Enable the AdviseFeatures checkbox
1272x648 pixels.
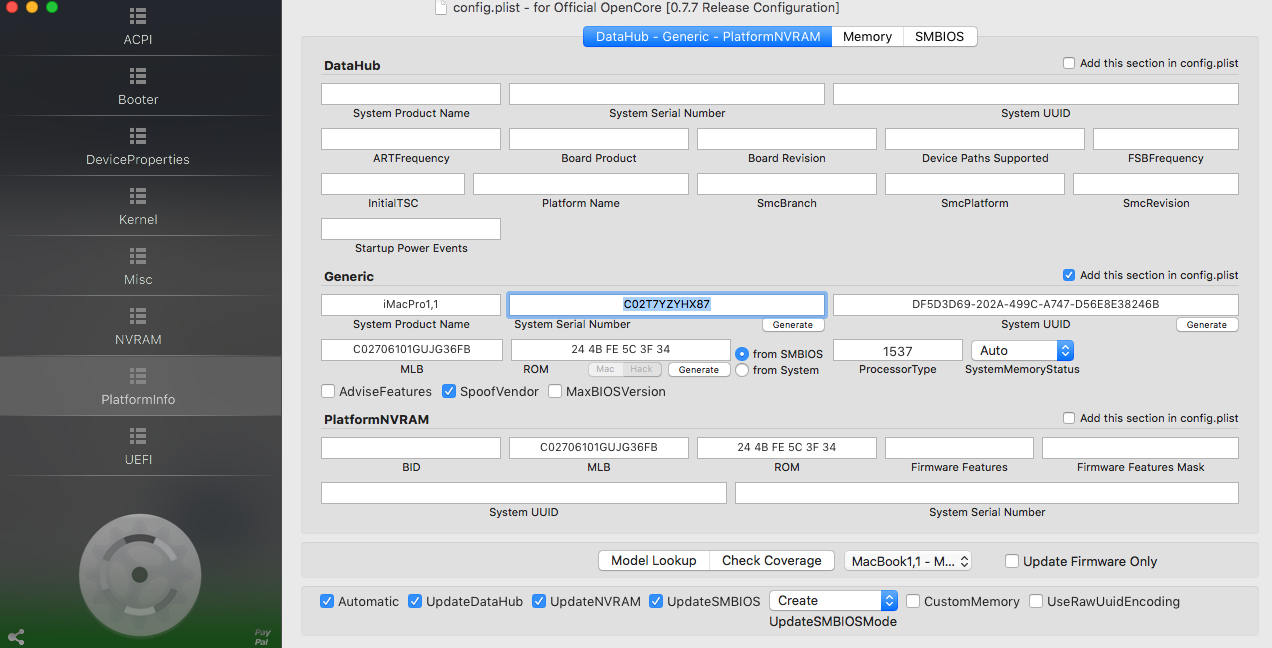(x=328, y=392)
